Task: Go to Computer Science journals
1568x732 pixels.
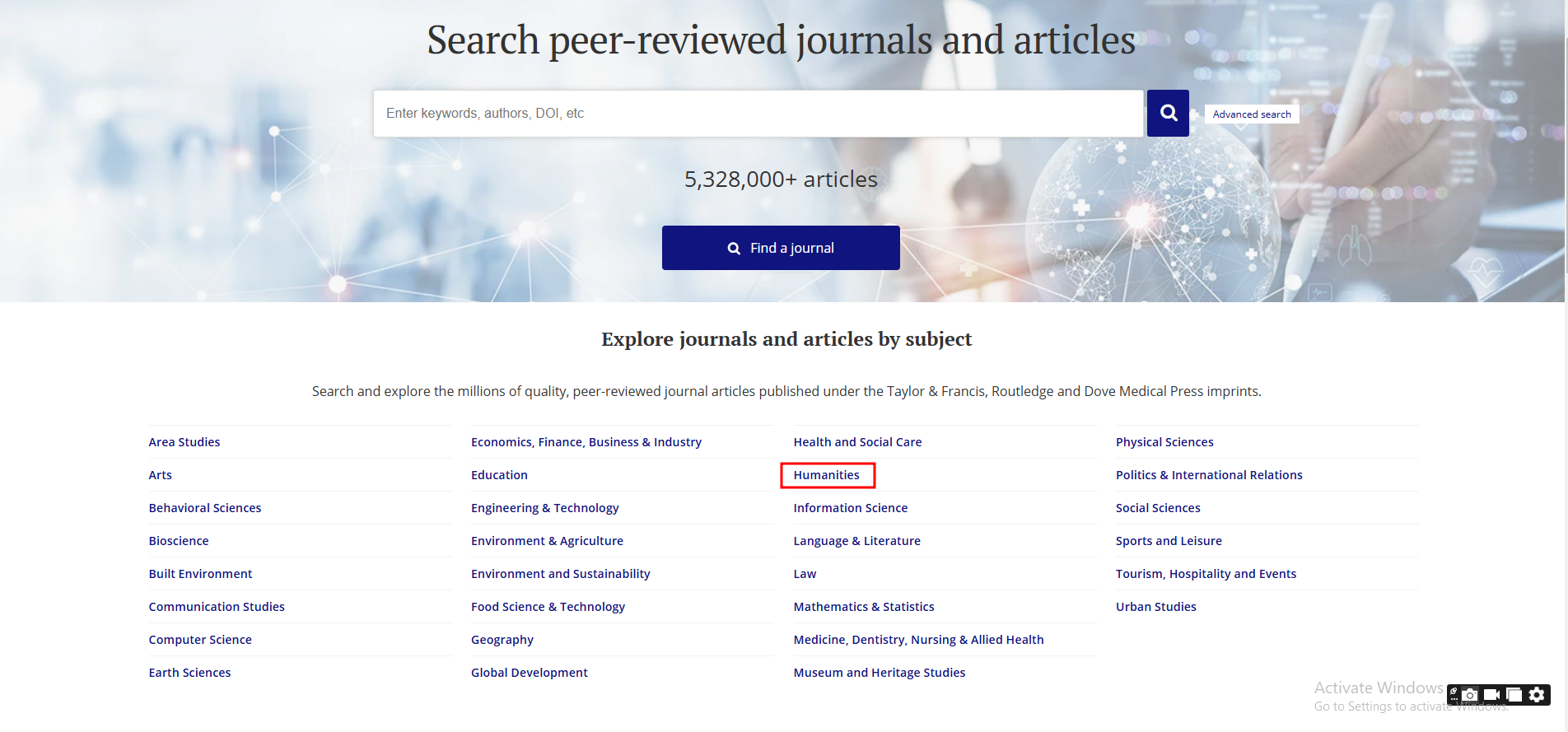Action: [200, 640]
